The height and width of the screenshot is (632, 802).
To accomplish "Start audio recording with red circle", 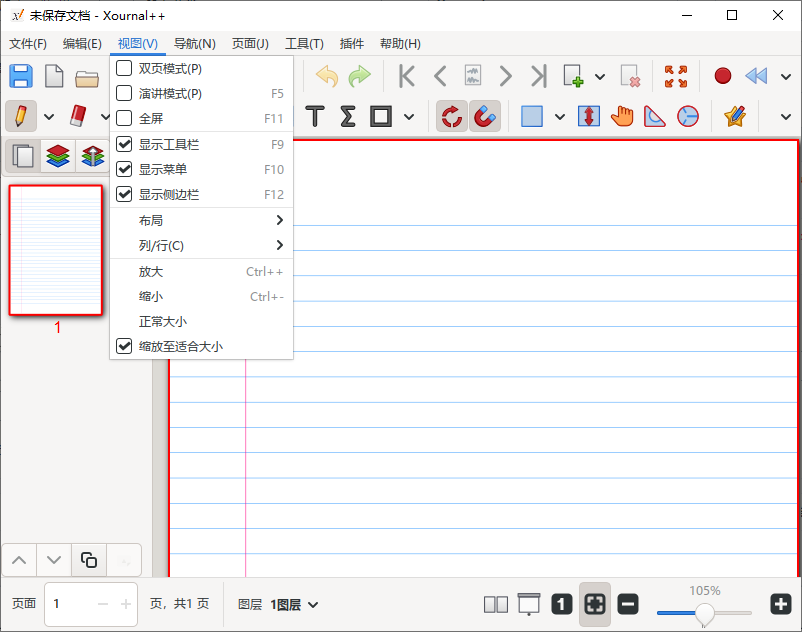I will (x=723, y=76).
